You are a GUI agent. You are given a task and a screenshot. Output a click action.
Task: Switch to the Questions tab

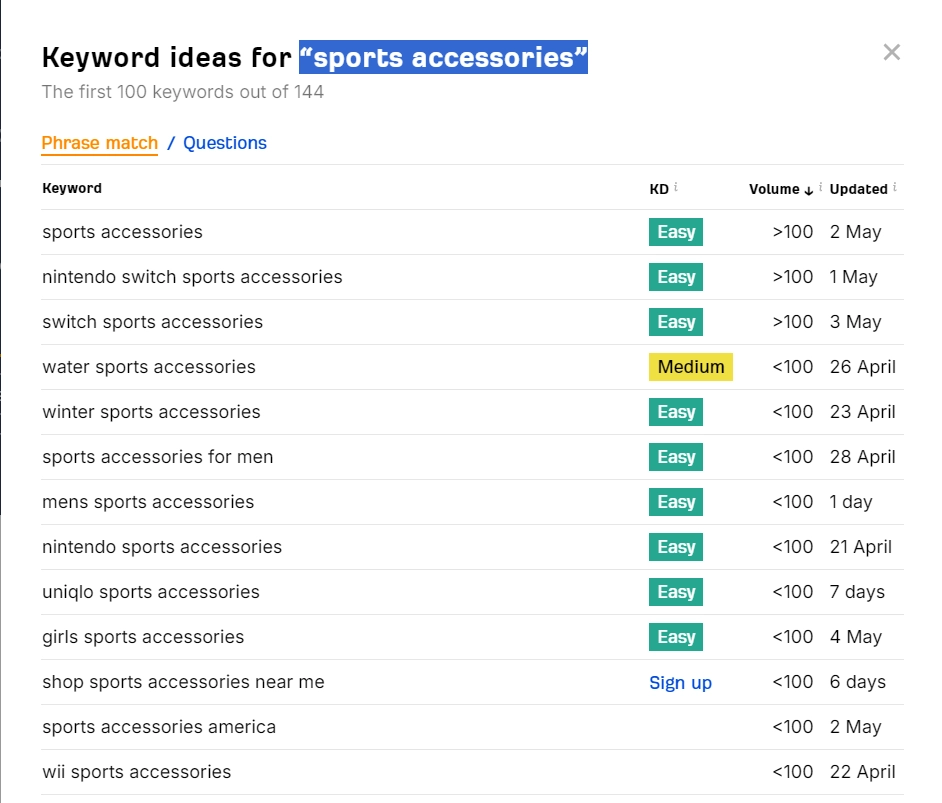click(225, 143)
